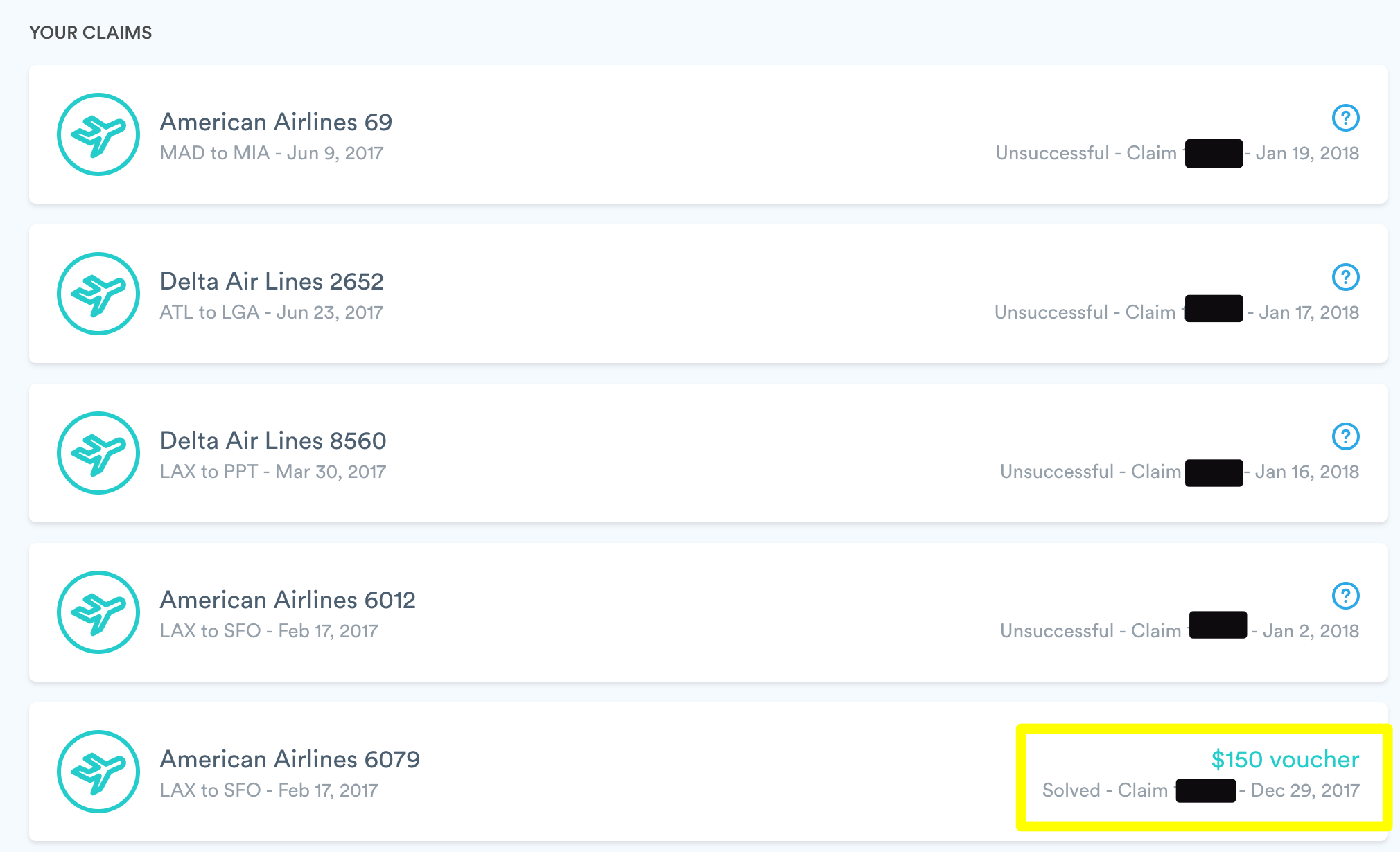Open help icon on Delta Air Lines 2652 claim
This screenshot has height=852, width=1400.
1345,277
